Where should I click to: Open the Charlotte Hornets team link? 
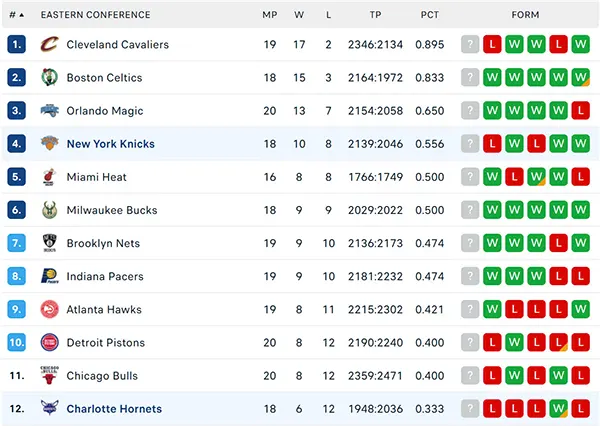[x=114, y=409]
